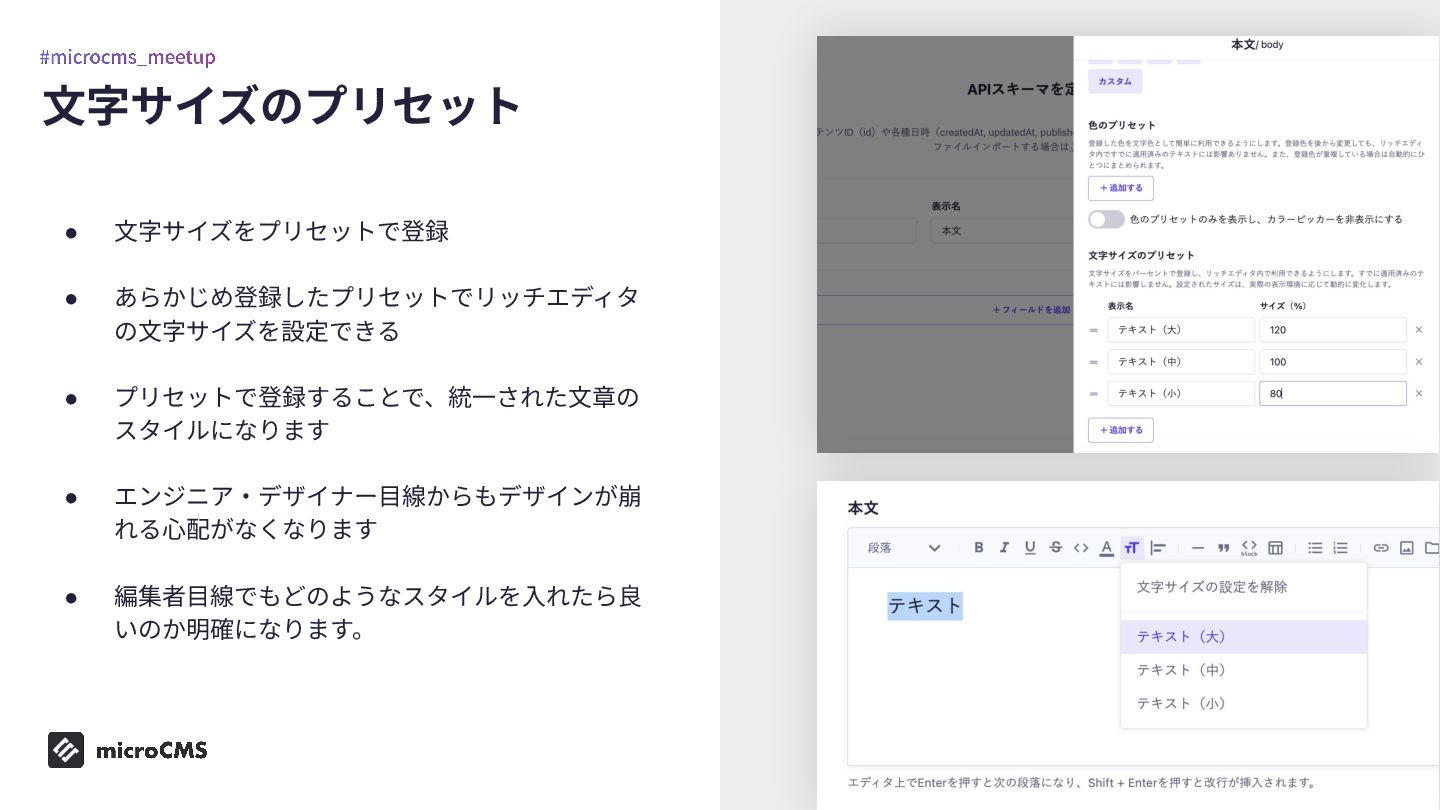Click the display name field containing テキスト（小）
Screen dimensions: 1440x810
tap(1181, 394)
